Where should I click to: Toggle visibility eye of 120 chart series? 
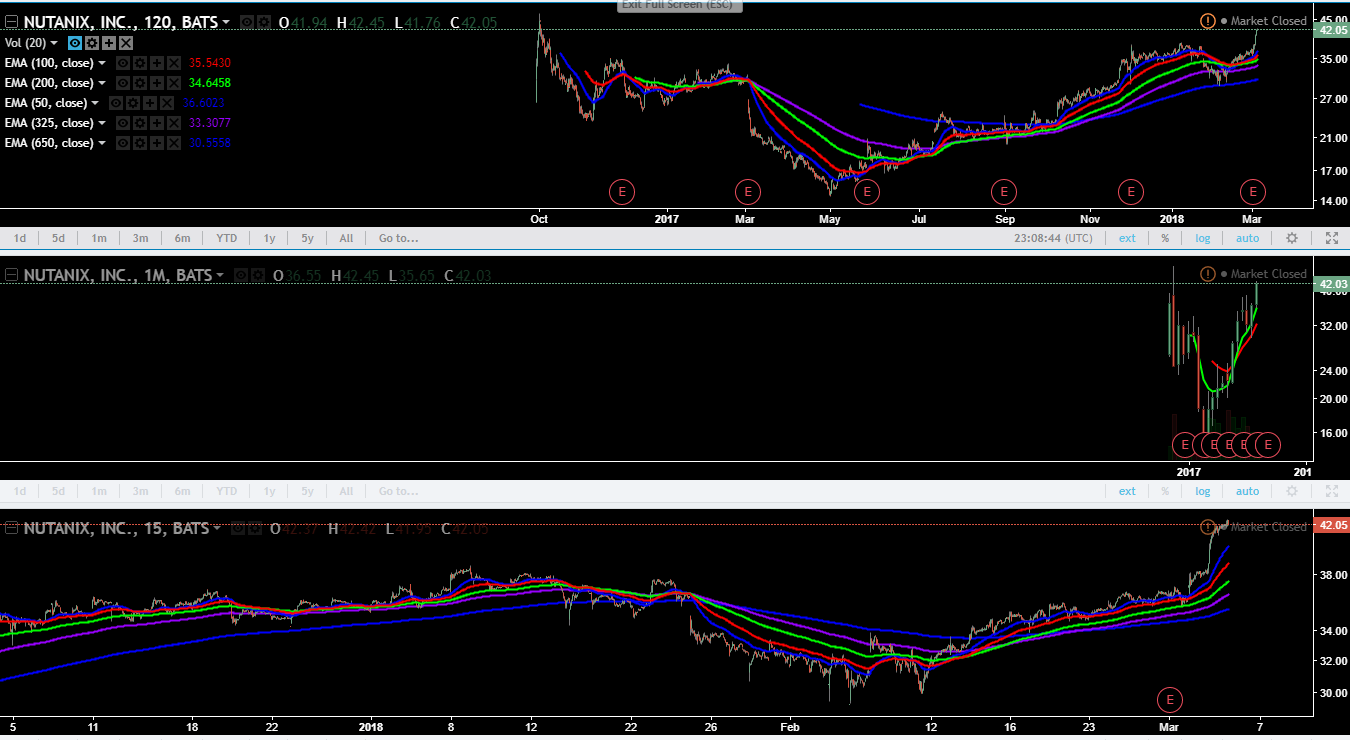(247, 22)
